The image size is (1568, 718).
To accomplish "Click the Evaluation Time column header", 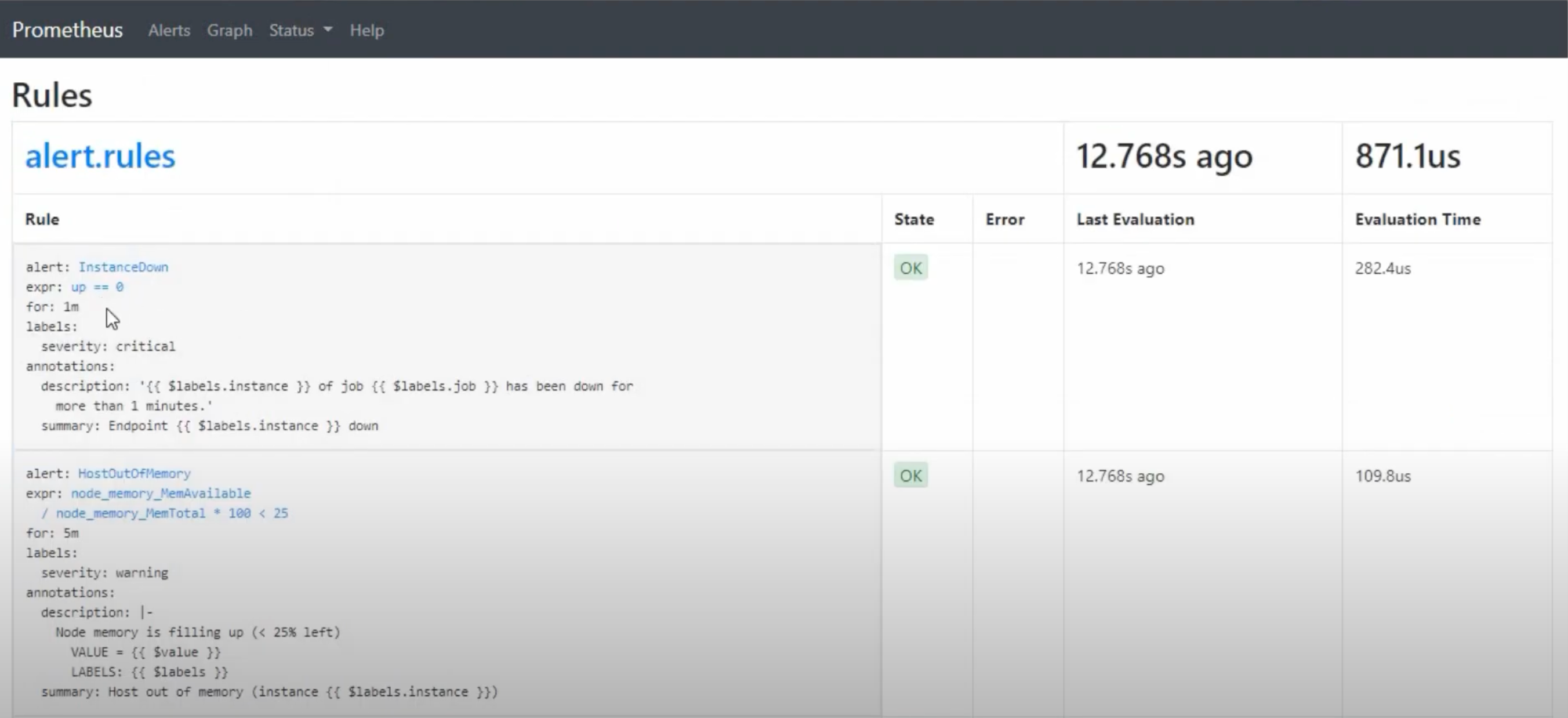I will [x=1418, y=219].
